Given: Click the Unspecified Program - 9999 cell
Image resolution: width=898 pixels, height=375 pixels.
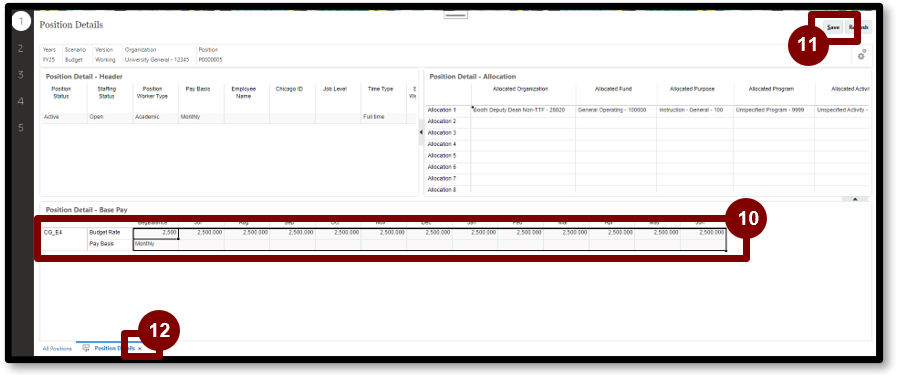Looking at the screenshot, I should tap(774, 109).
